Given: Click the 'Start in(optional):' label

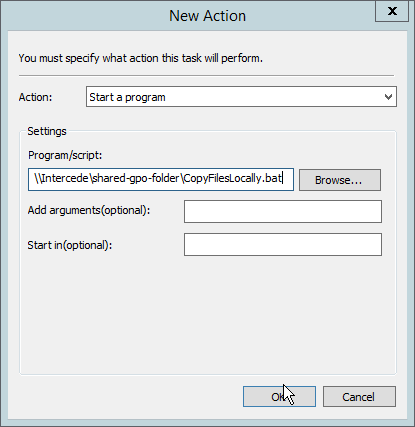Looking at the screenshot, I should [70, 245].
